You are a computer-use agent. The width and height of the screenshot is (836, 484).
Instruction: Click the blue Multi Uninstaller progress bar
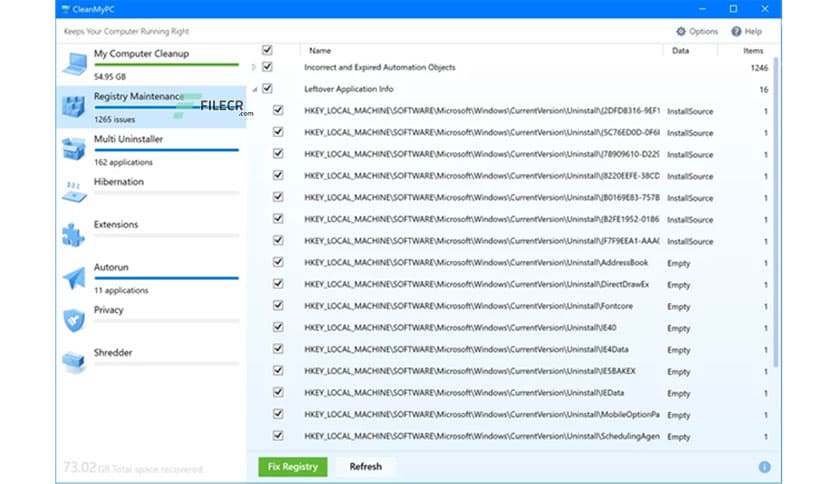click(166, 150)
